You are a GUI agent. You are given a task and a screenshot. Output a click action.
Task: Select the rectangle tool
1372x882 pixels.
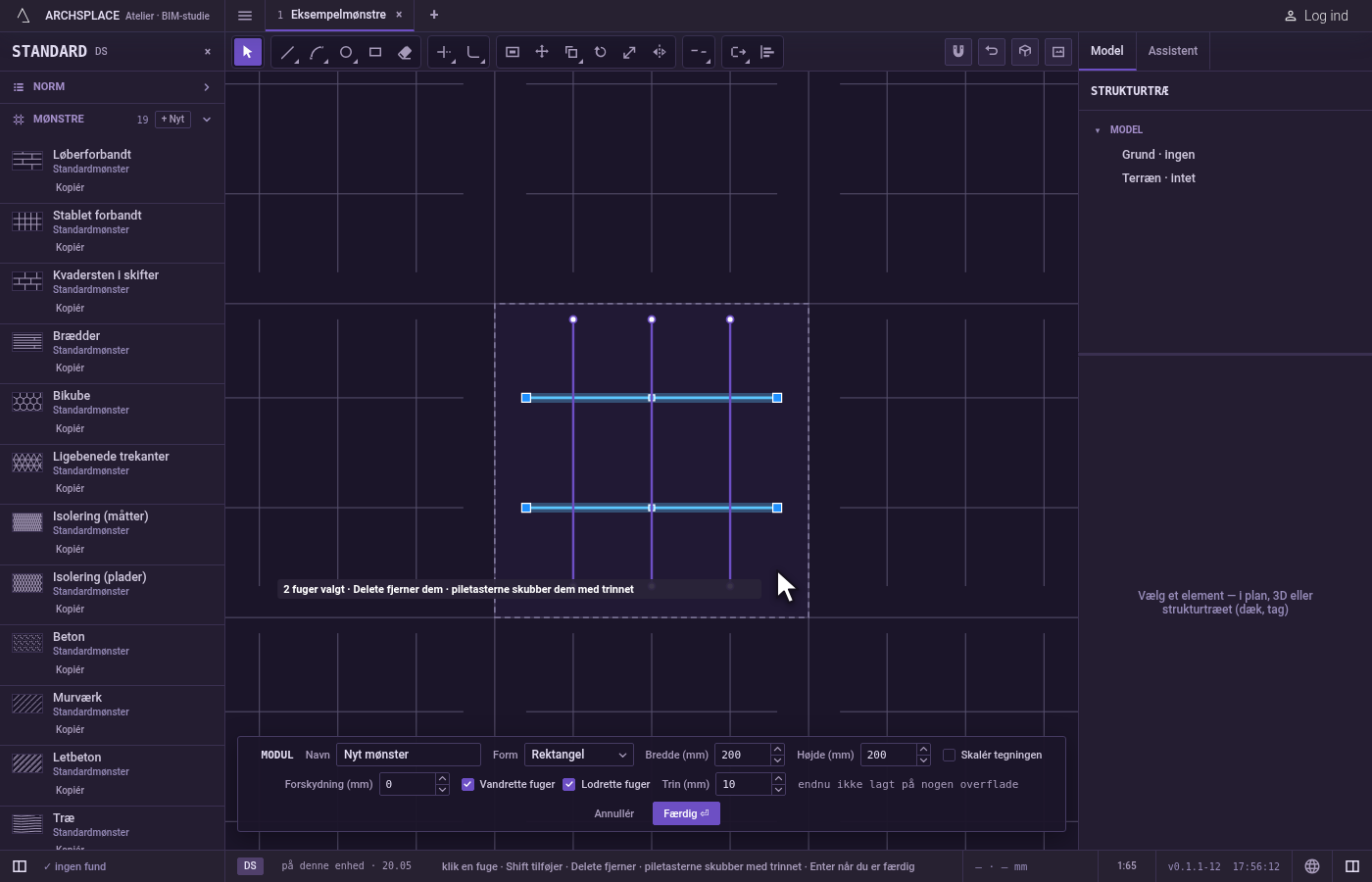[375, 52]
